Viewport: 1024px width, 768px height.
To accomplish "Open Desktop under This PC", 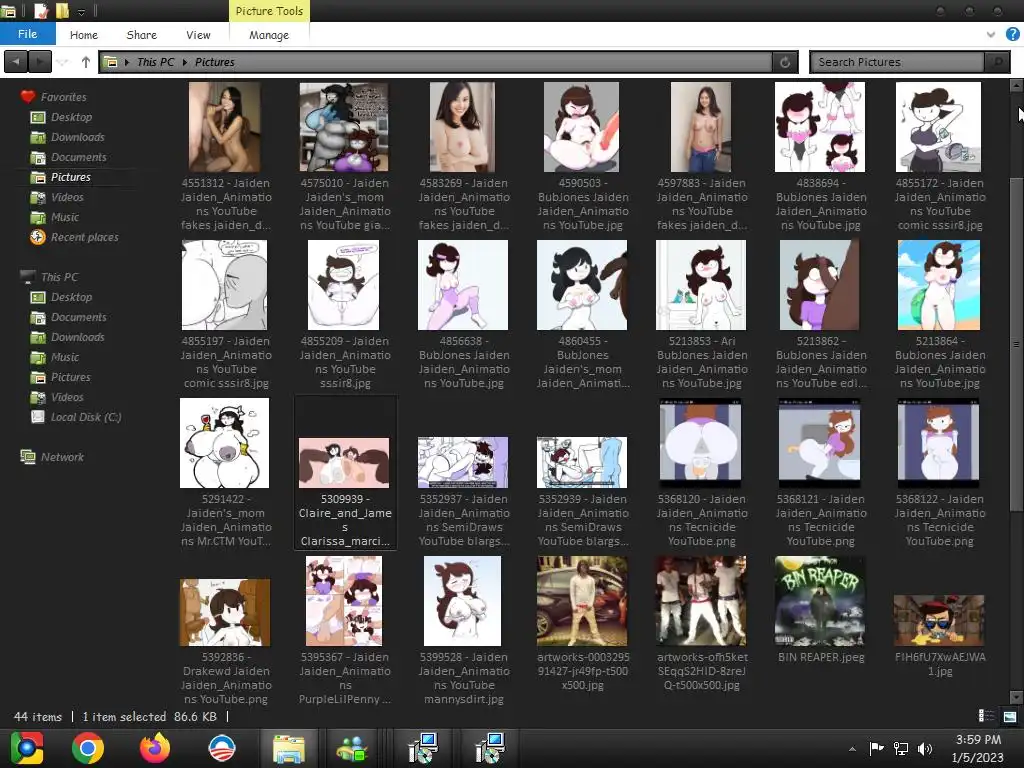I will (x=71, y=297).
